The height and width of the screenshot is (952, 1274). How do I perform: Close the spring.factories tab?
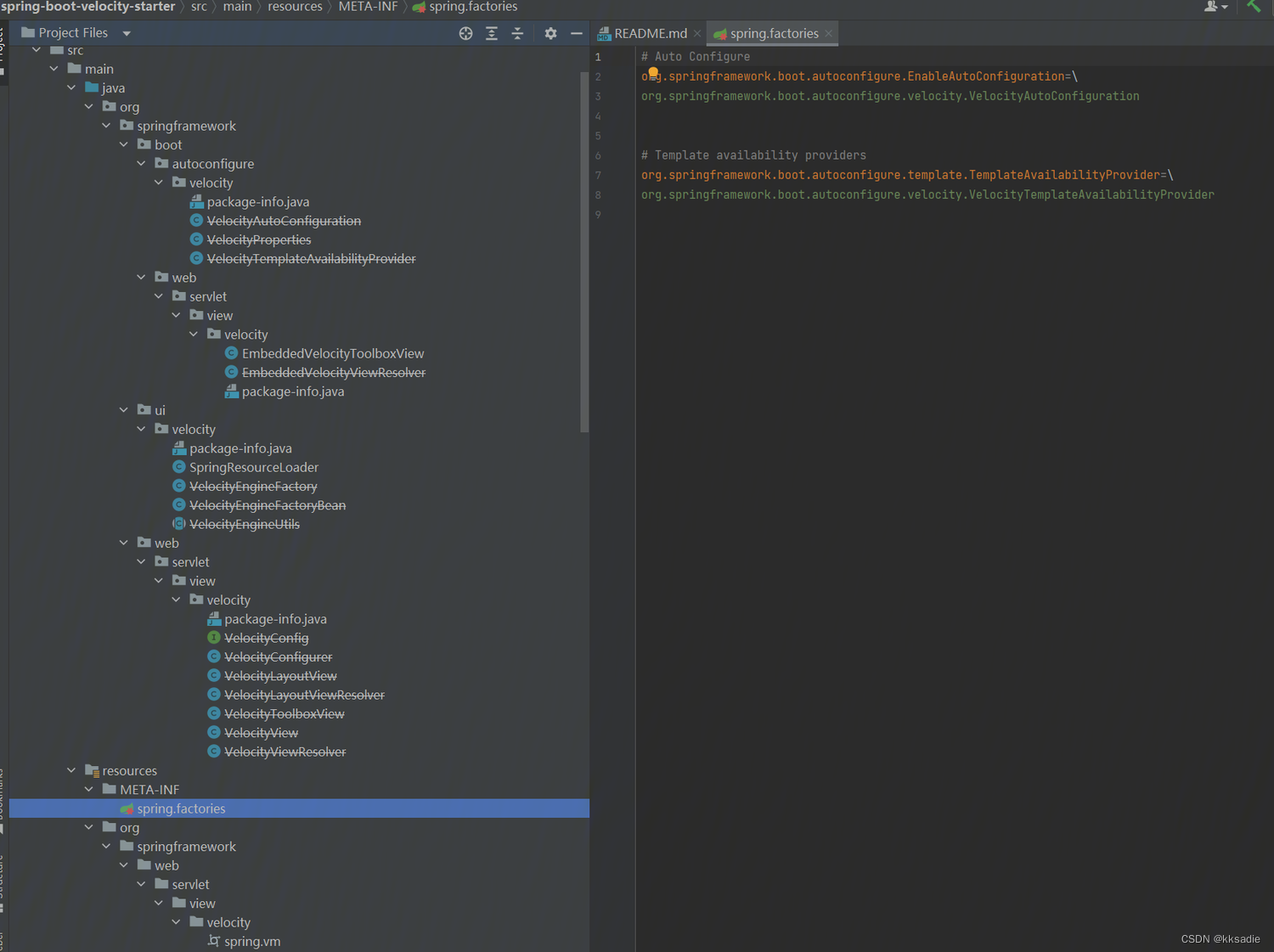pos(828,34)
